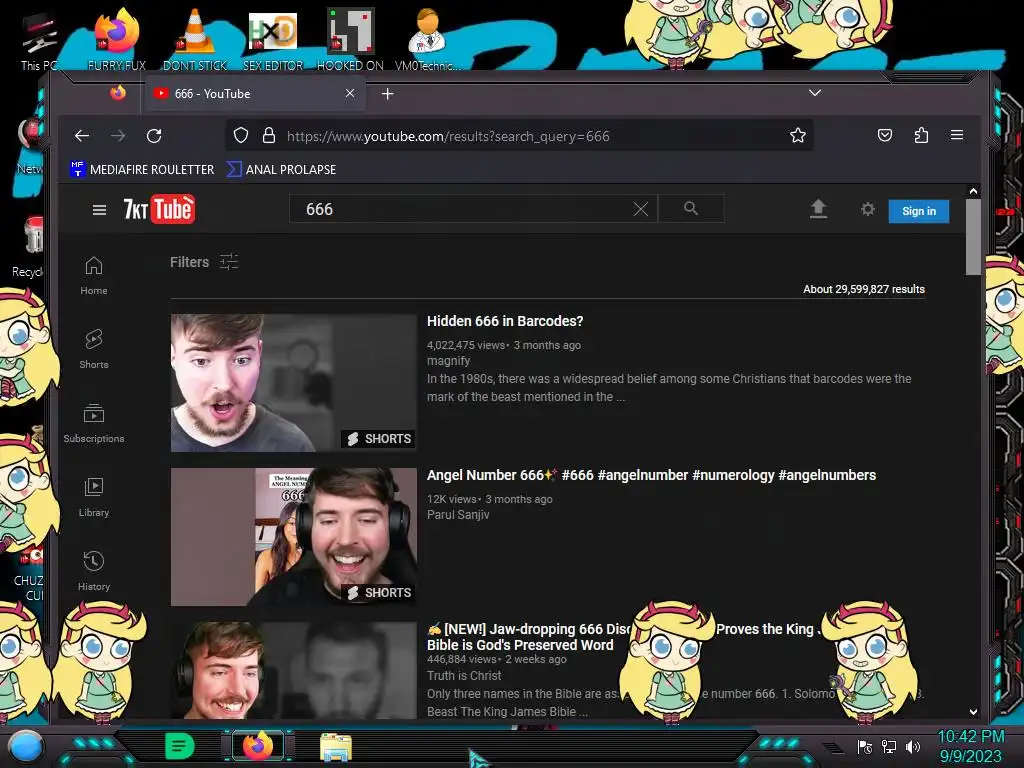Open Subscriptions in sidebar

[x=94, y=424]
